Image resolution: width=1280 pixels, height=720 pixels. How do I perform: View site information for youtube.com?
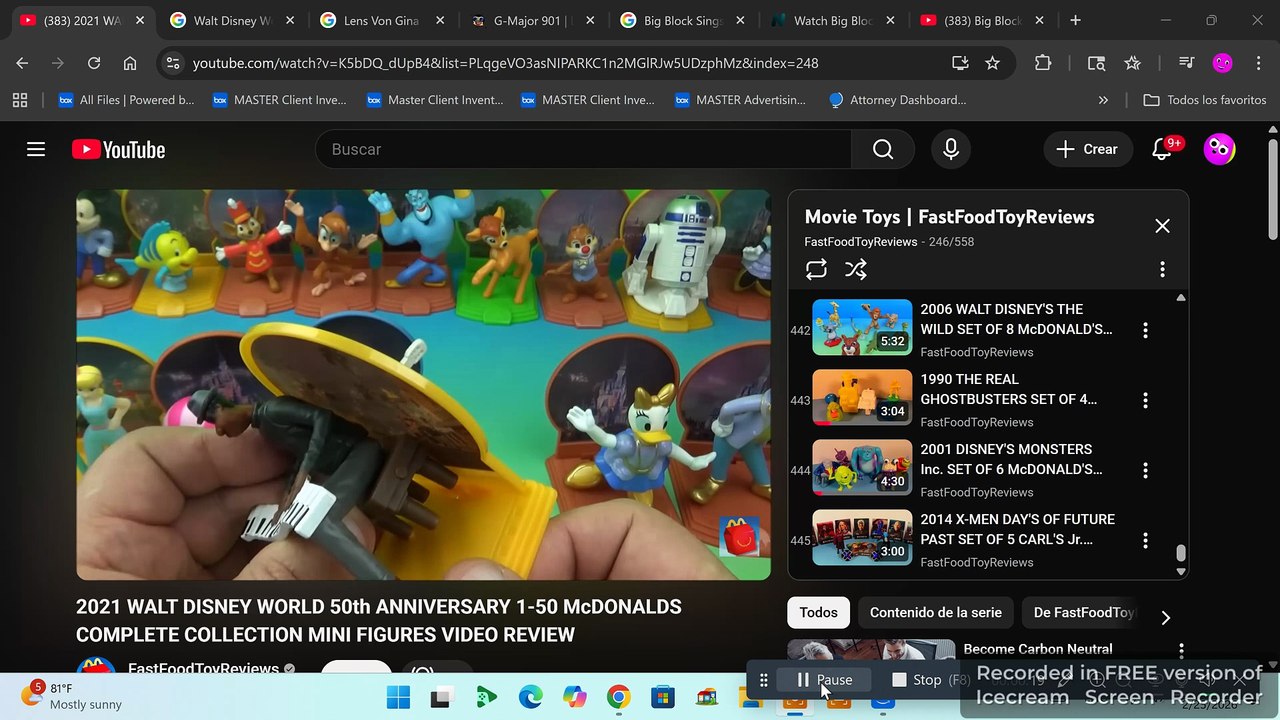click(173, 63)
